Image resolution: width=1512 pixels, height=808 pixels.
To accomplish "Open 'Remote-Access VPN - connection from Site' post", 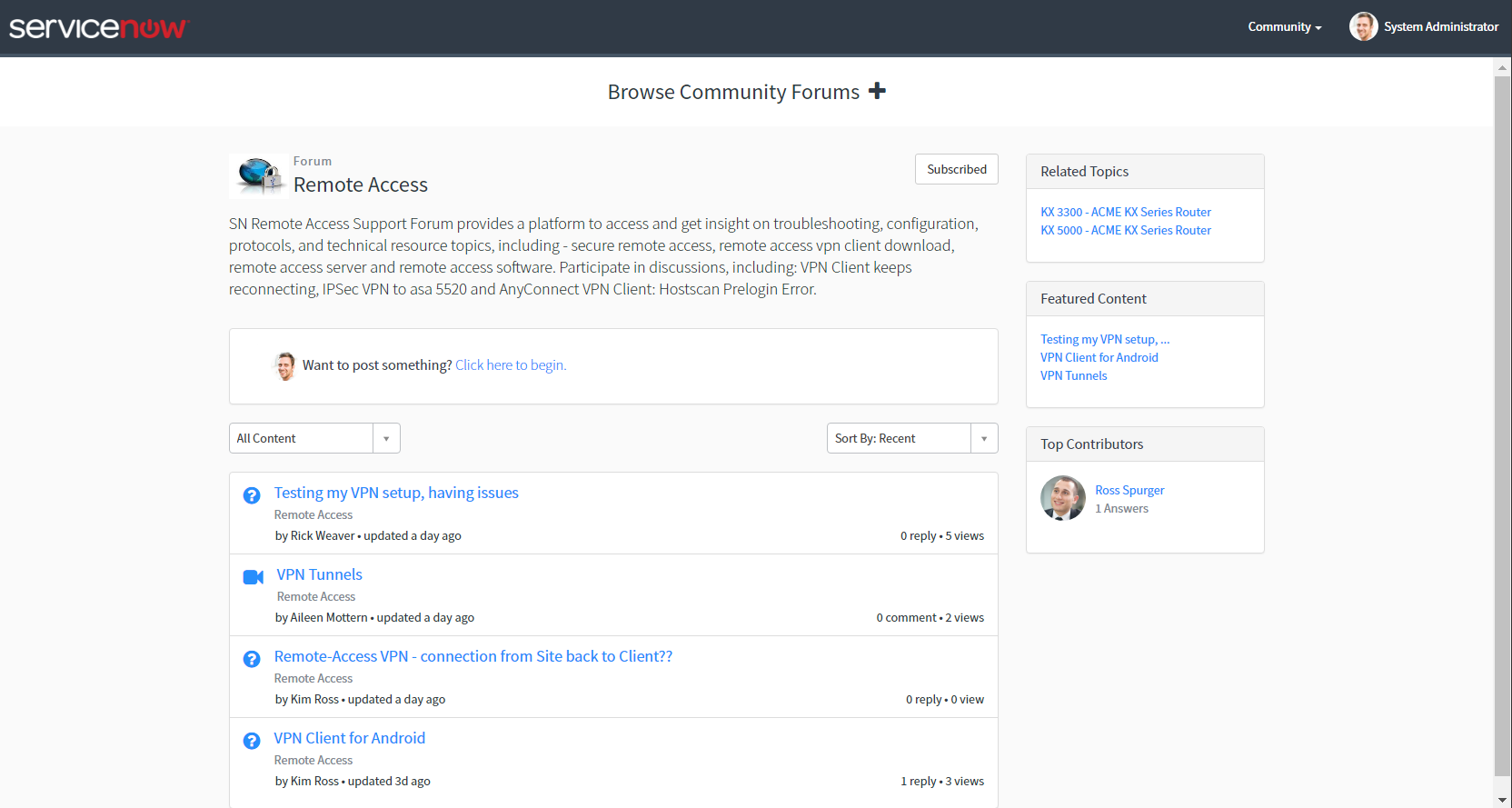I will click(x=473, y=656).
